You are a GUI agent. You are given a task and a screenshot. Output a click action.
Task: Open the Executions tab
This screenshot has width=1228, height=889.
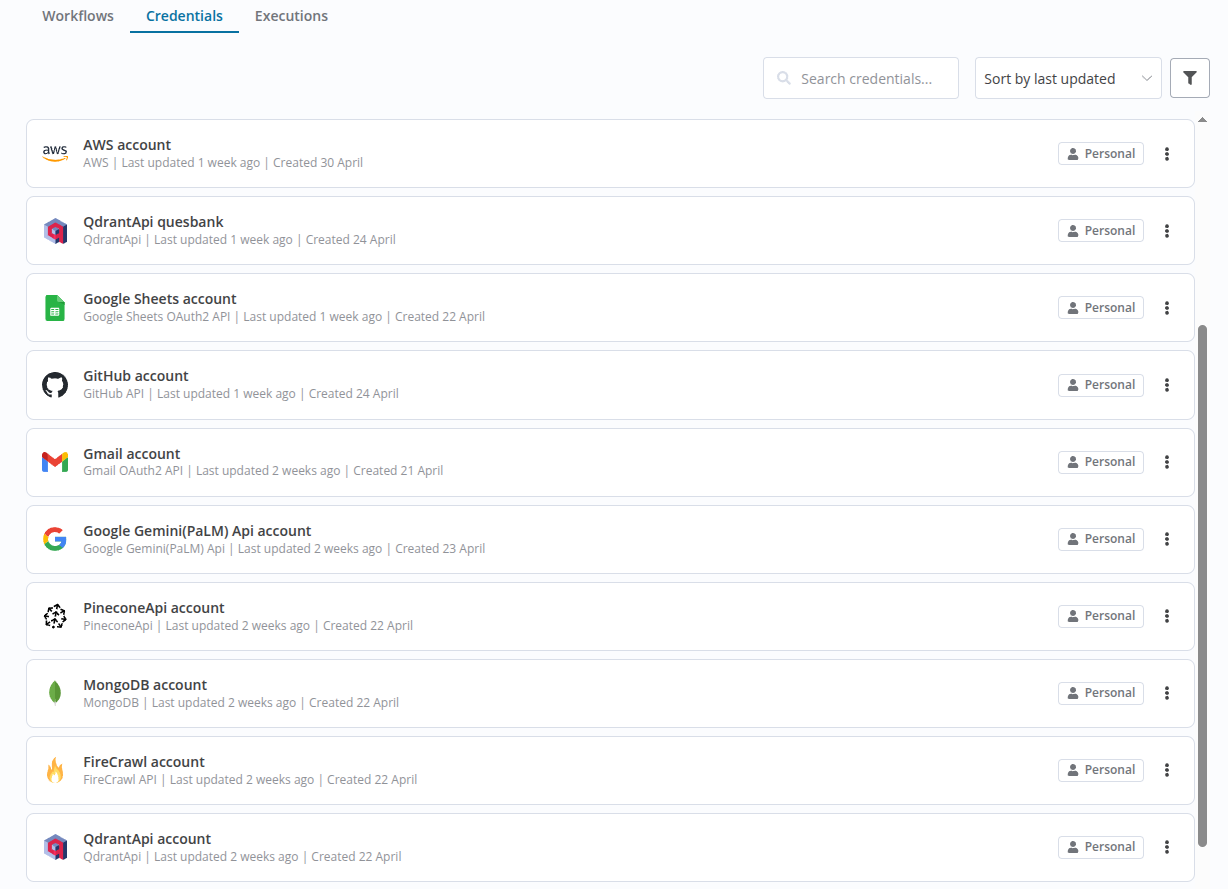click(x=291, y=16)
